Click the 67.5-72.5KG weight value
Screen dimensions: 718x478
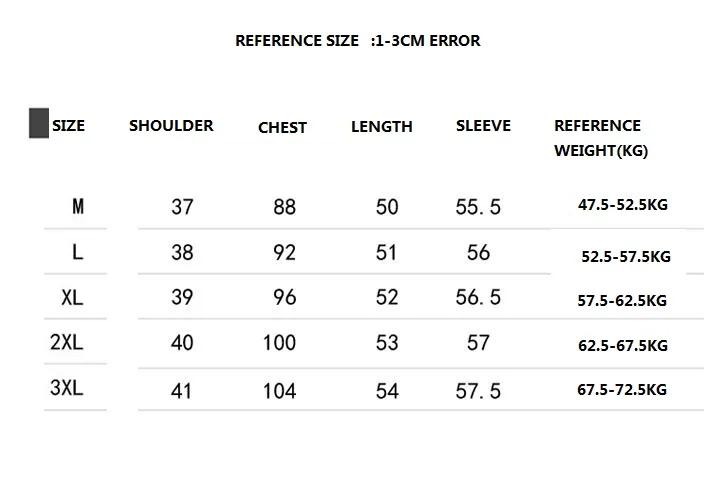click(x=622, y=390)
